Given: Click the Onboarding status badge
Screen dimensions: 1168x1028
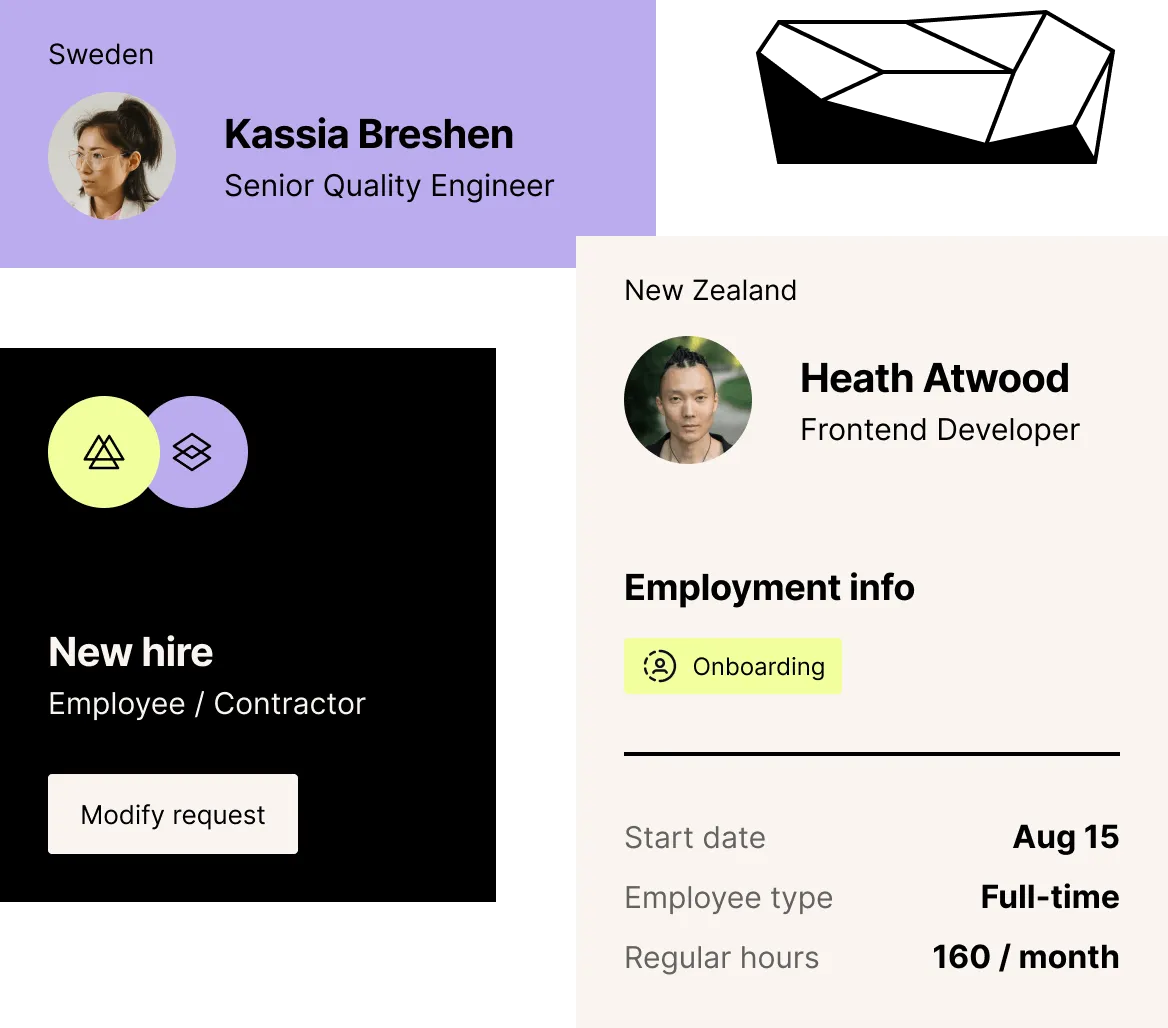Looking at the screenshot, I should pyautogui.click(x=732, y=666).
